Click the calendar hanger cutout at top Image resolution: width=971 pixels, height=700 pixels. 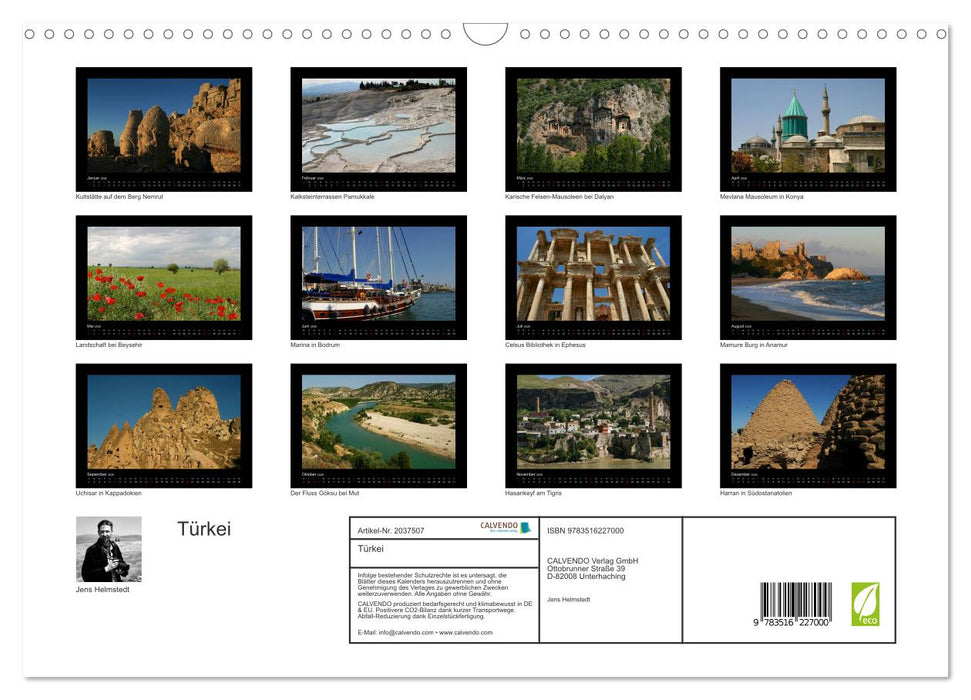point(485,34)
